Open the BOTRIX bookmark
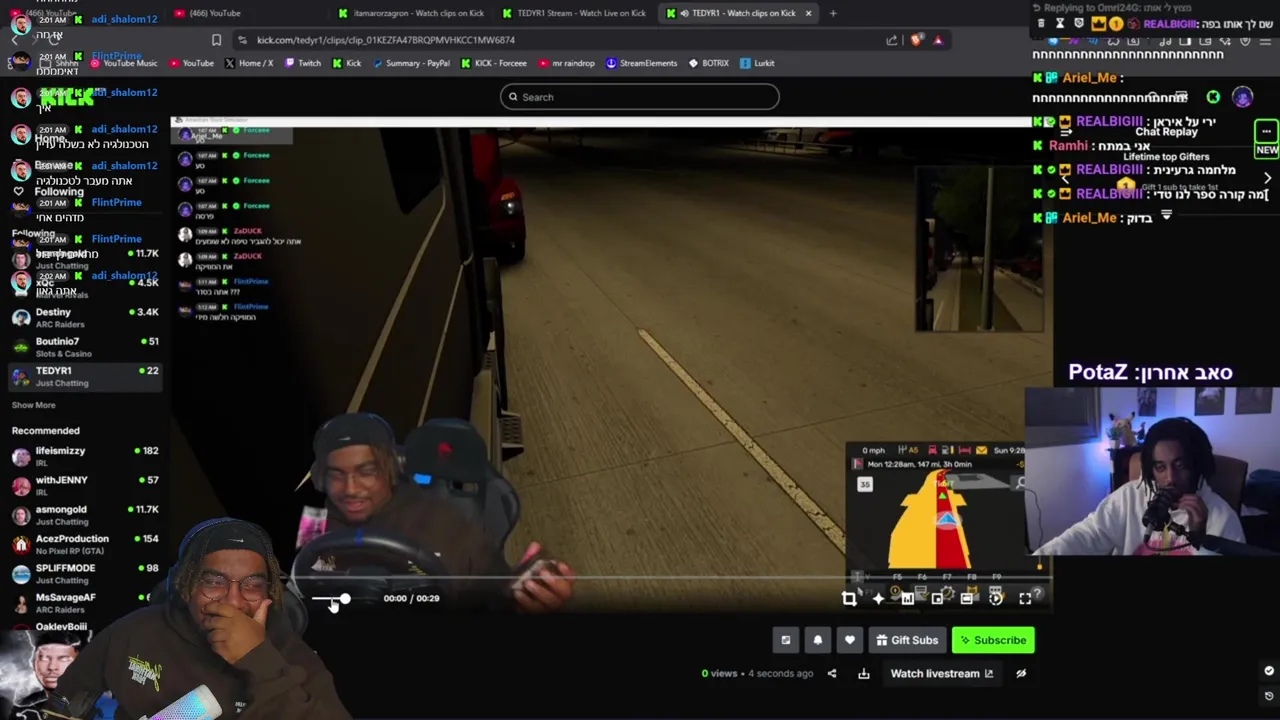This screenshot has width=1280, height=720. click(x=708, y=63)
